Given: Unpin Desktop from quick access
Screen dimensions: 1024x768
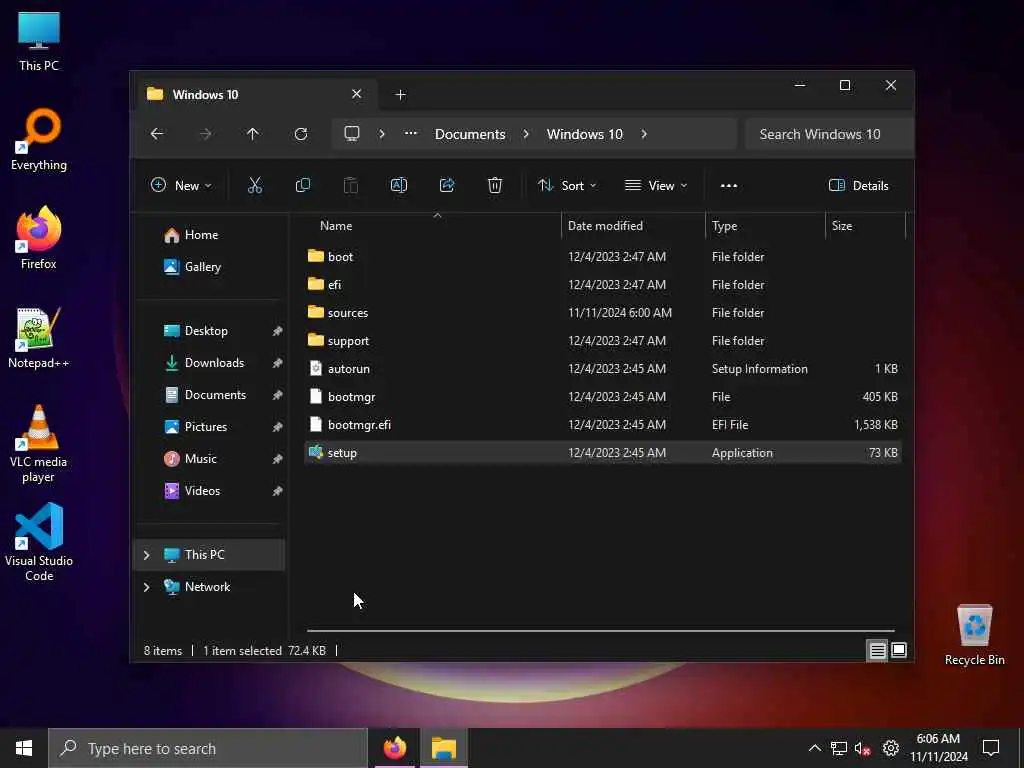Looking at the screenshot, I should [x=278, y=331].
